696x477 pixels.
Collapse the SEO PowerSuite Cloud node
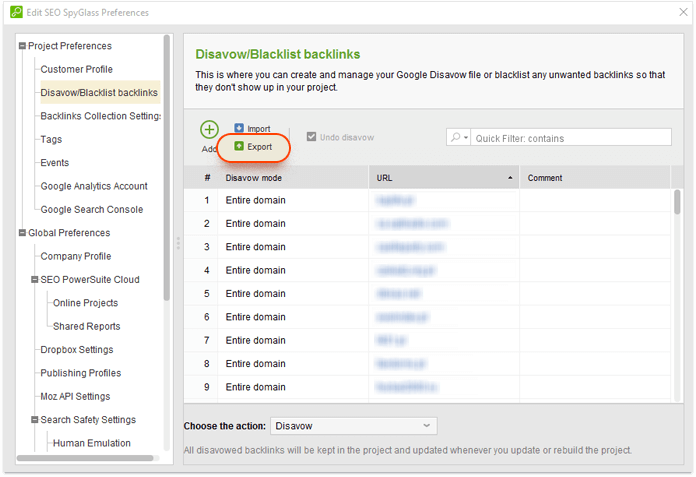coord(35,280)
